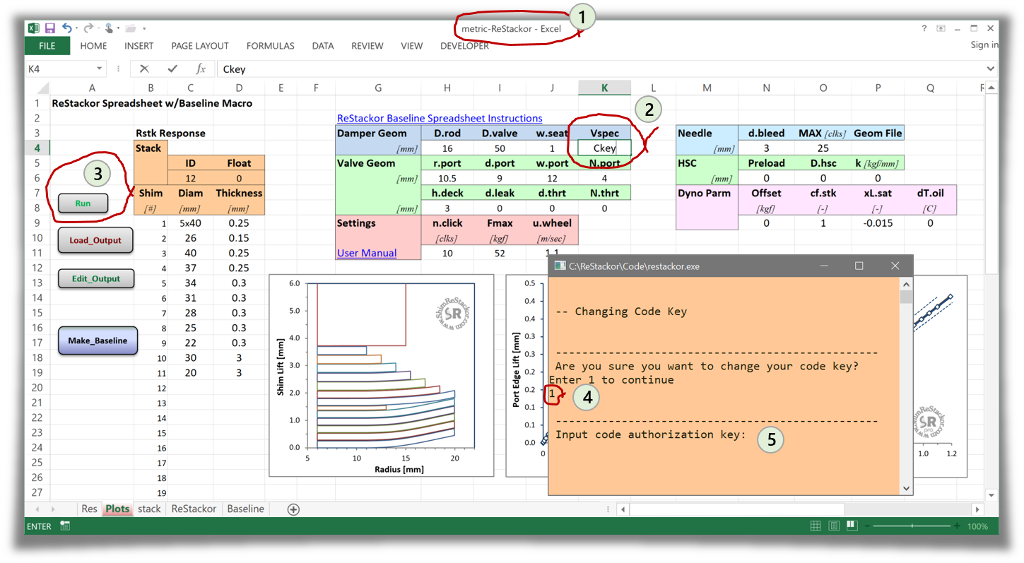Click the Make_Baseline button

point(98,340)
